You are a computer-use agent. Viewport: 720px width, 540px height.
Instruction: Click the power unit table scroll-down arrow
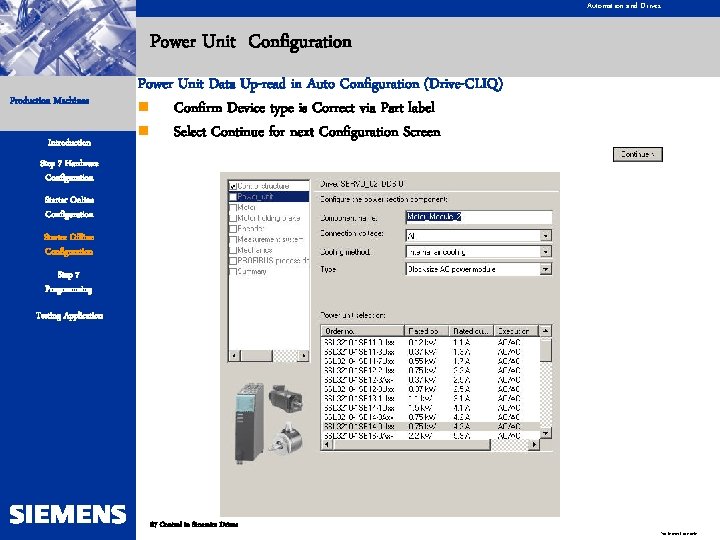pyautogui.click(x=545, y=433)
